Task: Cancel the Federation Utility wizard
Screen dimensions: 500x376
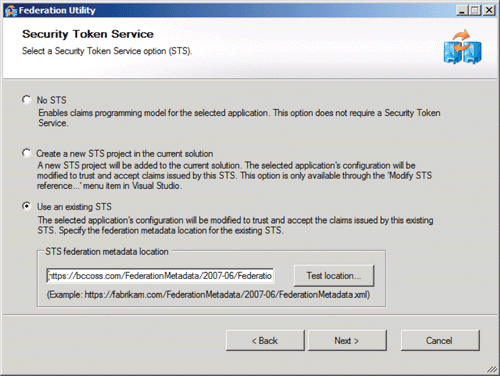Action: click(440, 341)
